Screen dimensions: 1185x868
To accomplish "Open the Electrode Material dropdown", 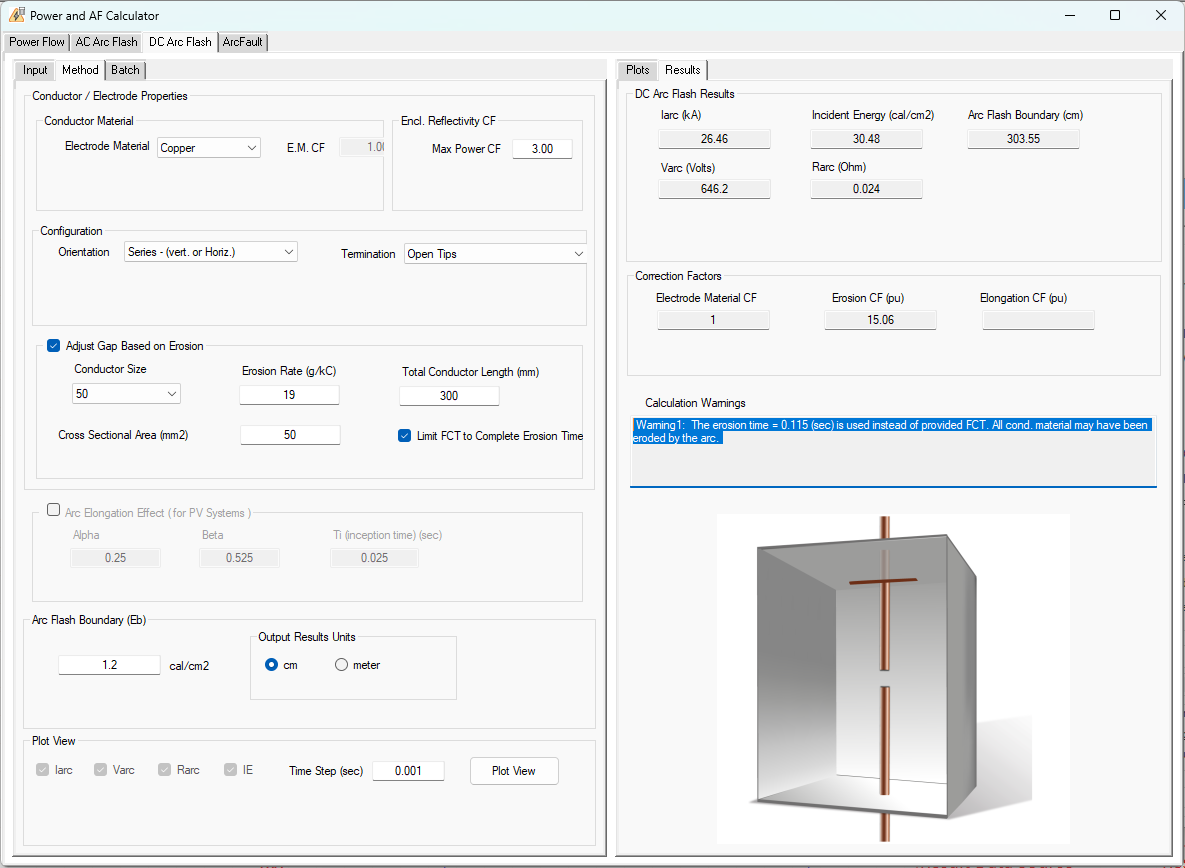I will coord(208,147).
